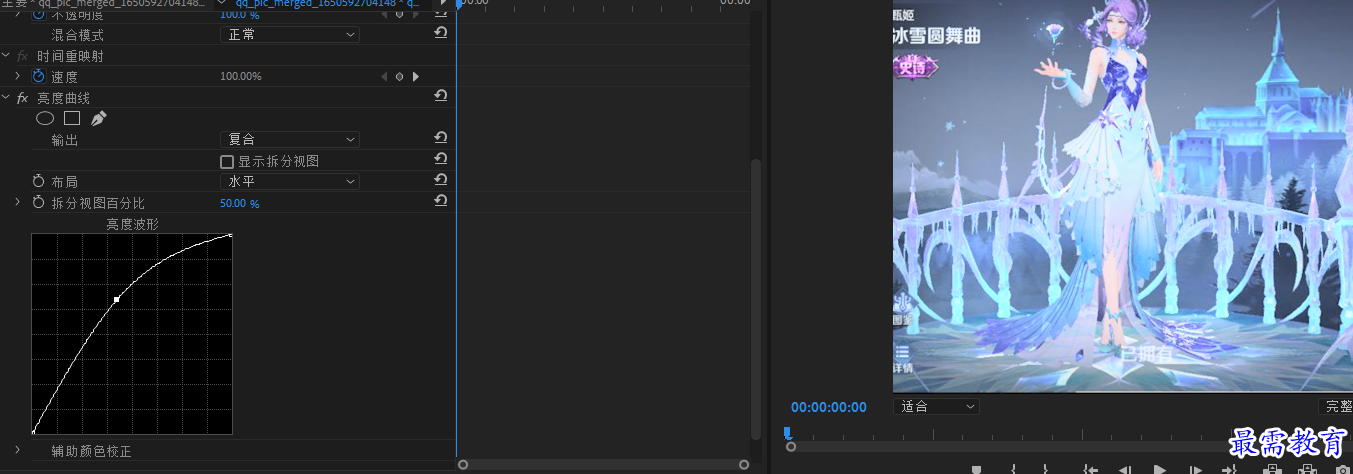
Task: Open the 适合 zoom level dropdown
Action: (x=936, y=407)
